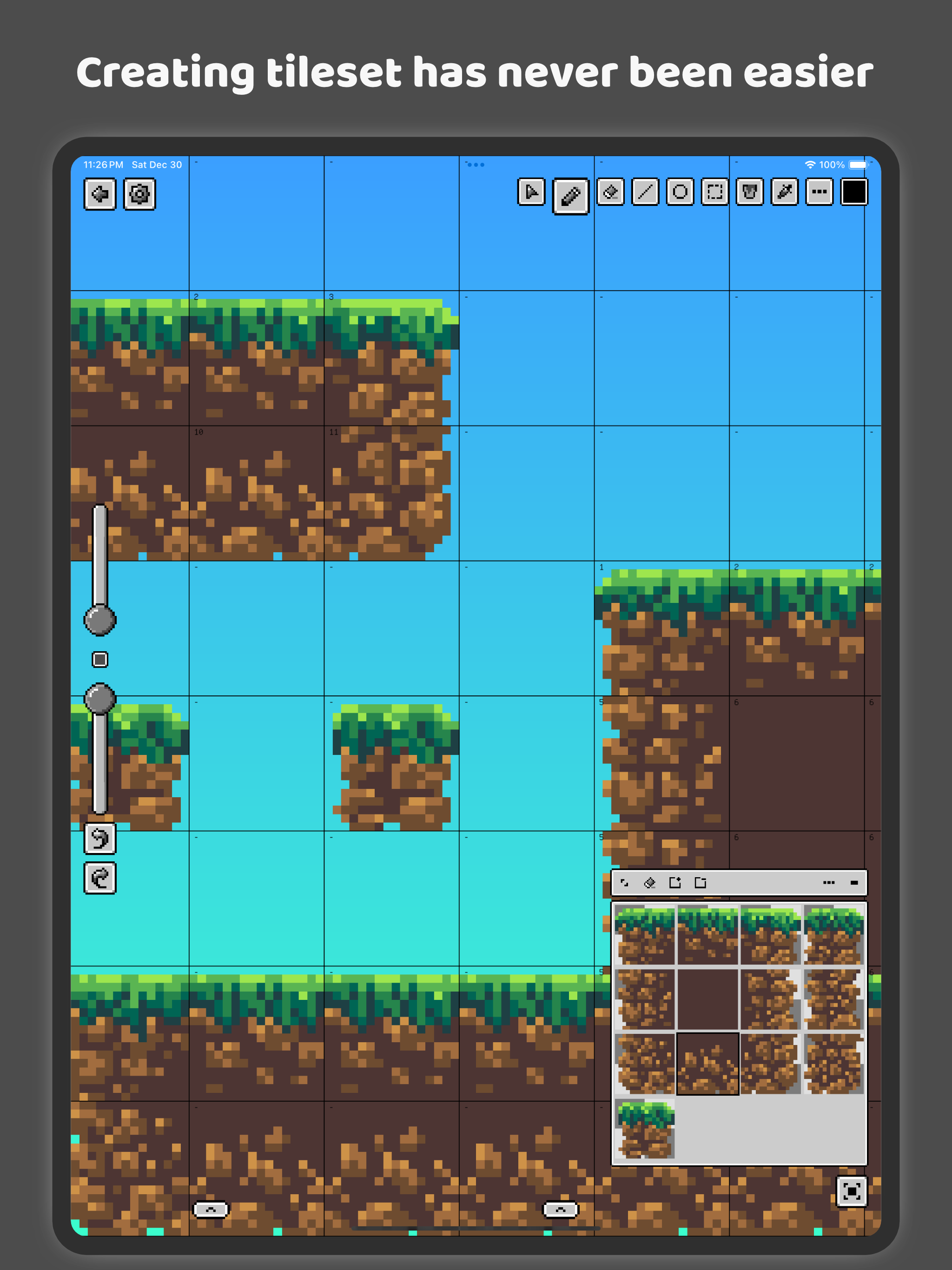The image size is (952, 1270).
Task: Select the cursor arrow tool
Action: coord(531,192)
